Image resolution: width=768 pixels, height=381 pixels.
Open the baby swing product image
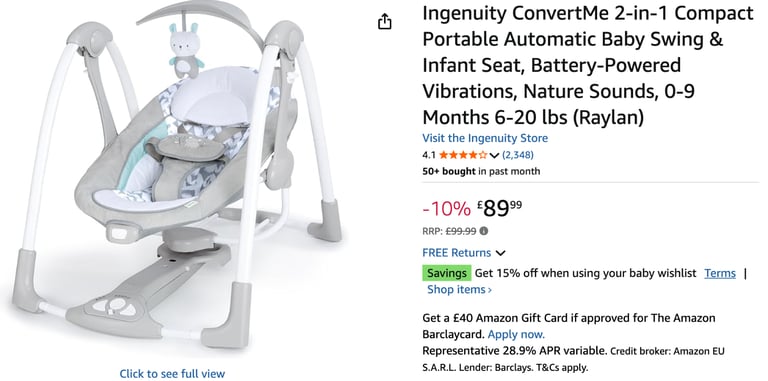(x=177, y=176)
